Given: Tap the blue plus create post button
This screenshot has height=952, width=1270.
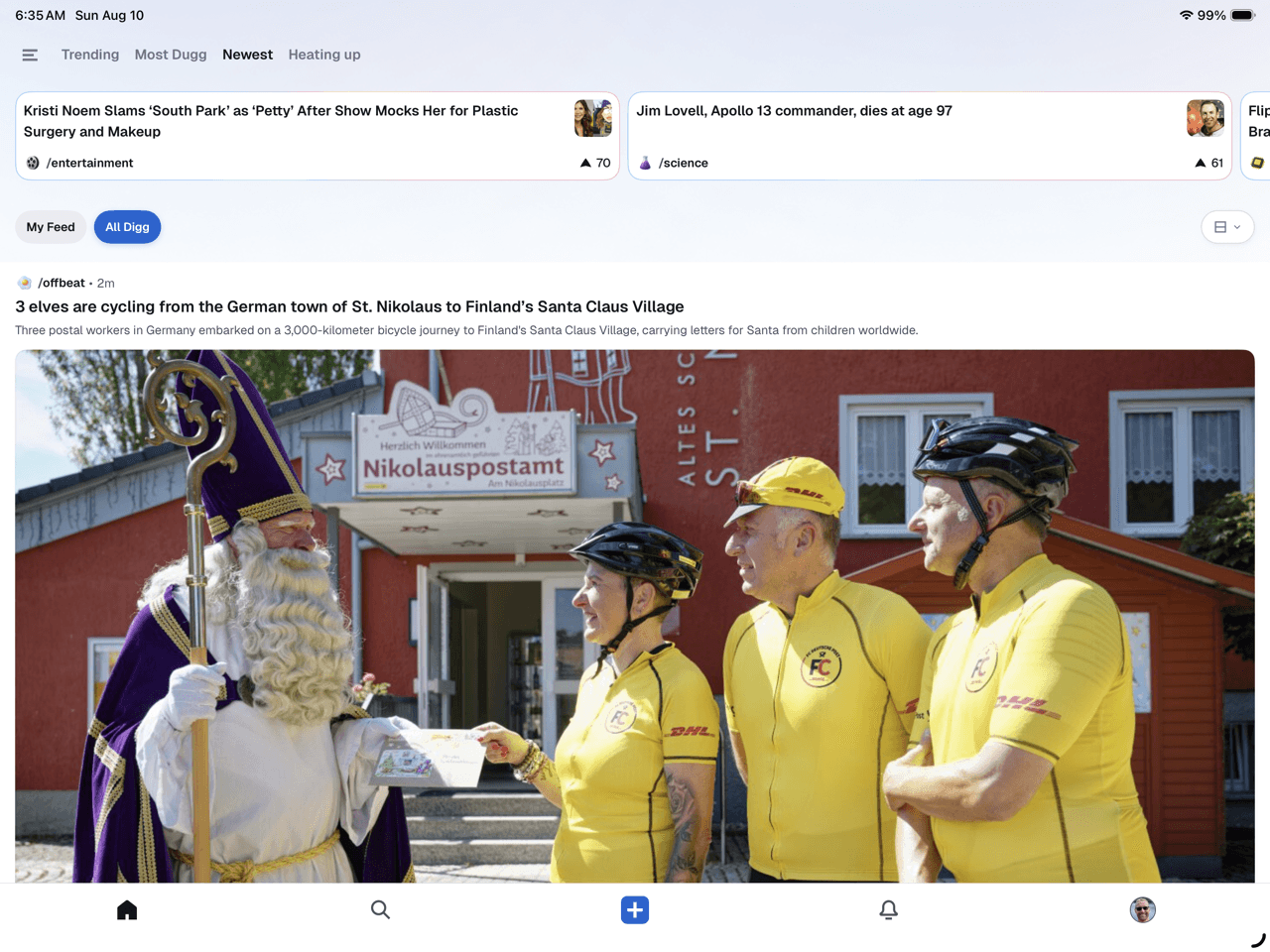Looking at the screenshot, I should click(635, 910).
